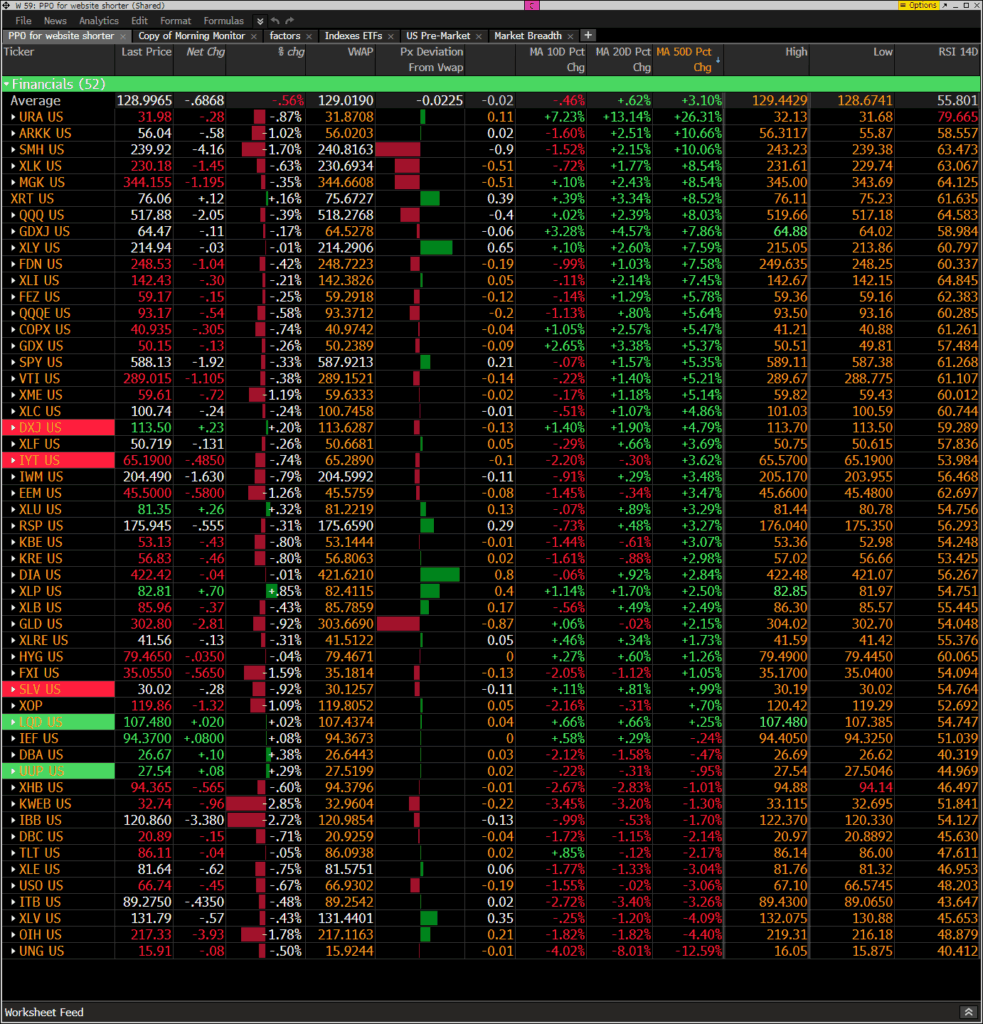Expand the DXJ US row arrow

pos(13,428)
